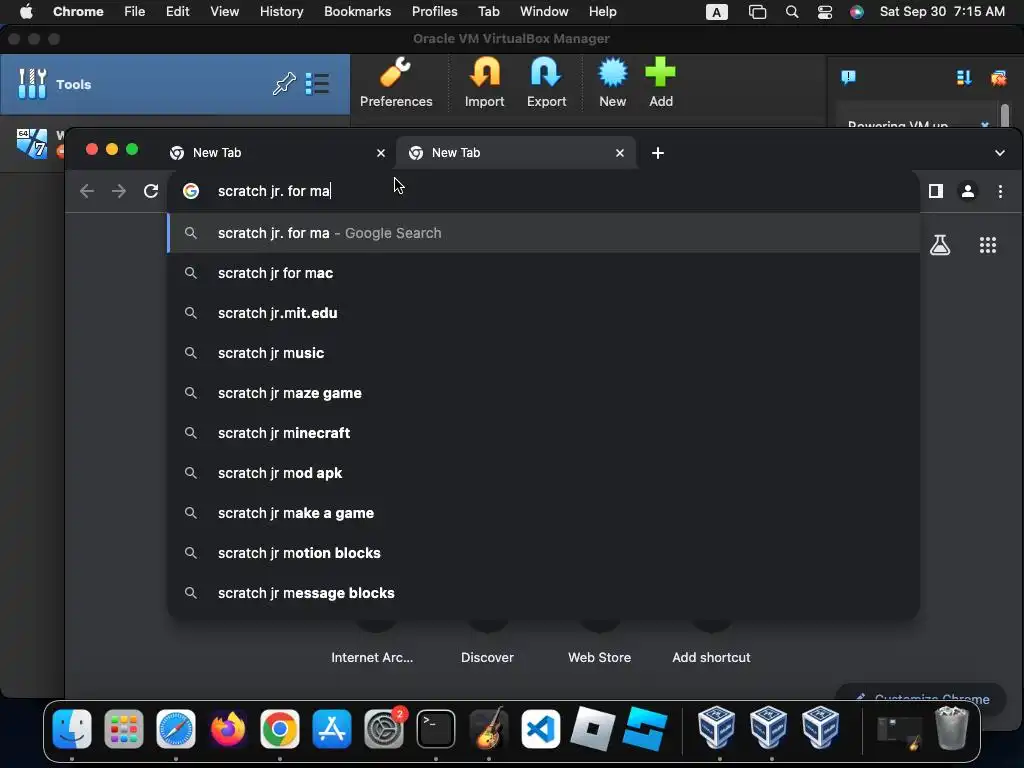
Task: Choose suggestion 'scratch jr minecraft'
Action: pos(543,433)
